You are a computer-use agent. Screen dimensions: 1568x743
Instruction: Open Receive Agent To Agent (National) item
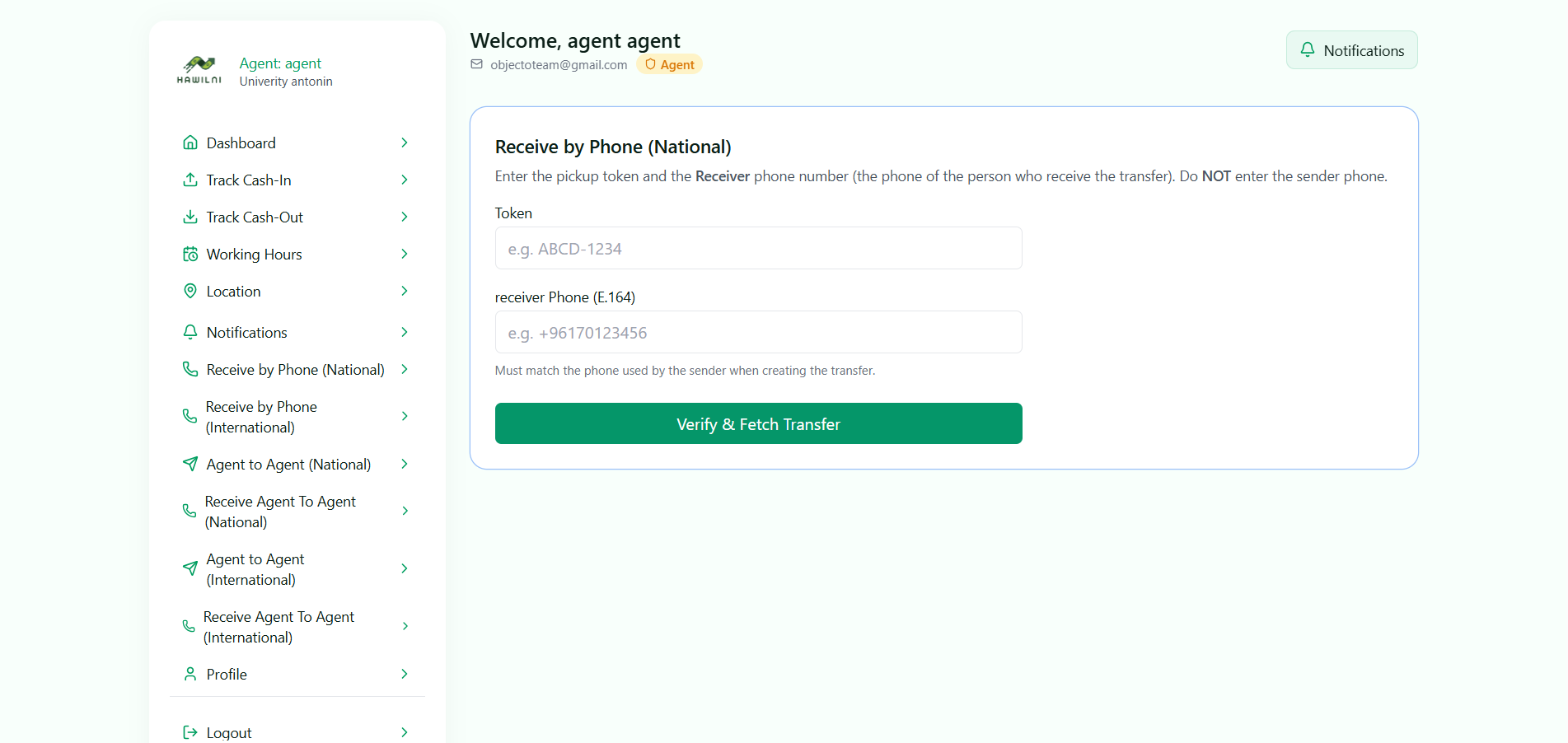tap(280, 512)
